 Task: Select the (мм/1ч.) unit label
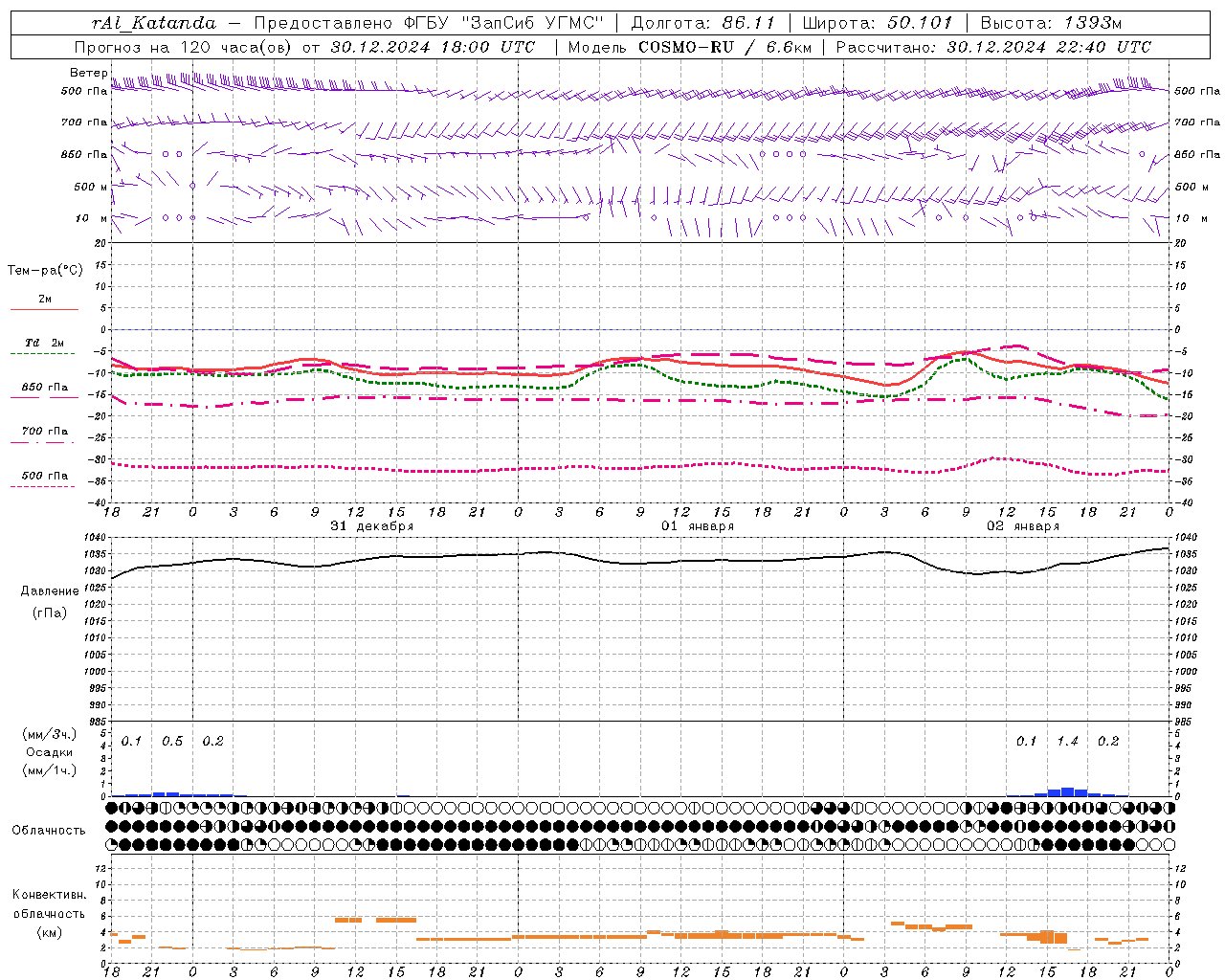(x=50, y=770)
